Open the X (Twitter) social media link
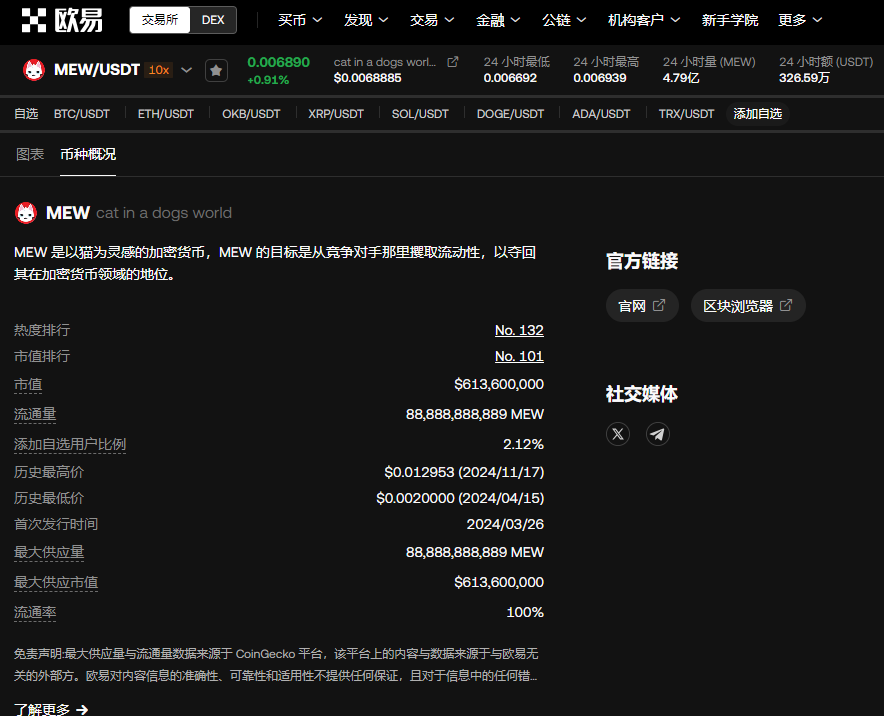Viewport: 884px width, 716px height. [x=618, y=433]
